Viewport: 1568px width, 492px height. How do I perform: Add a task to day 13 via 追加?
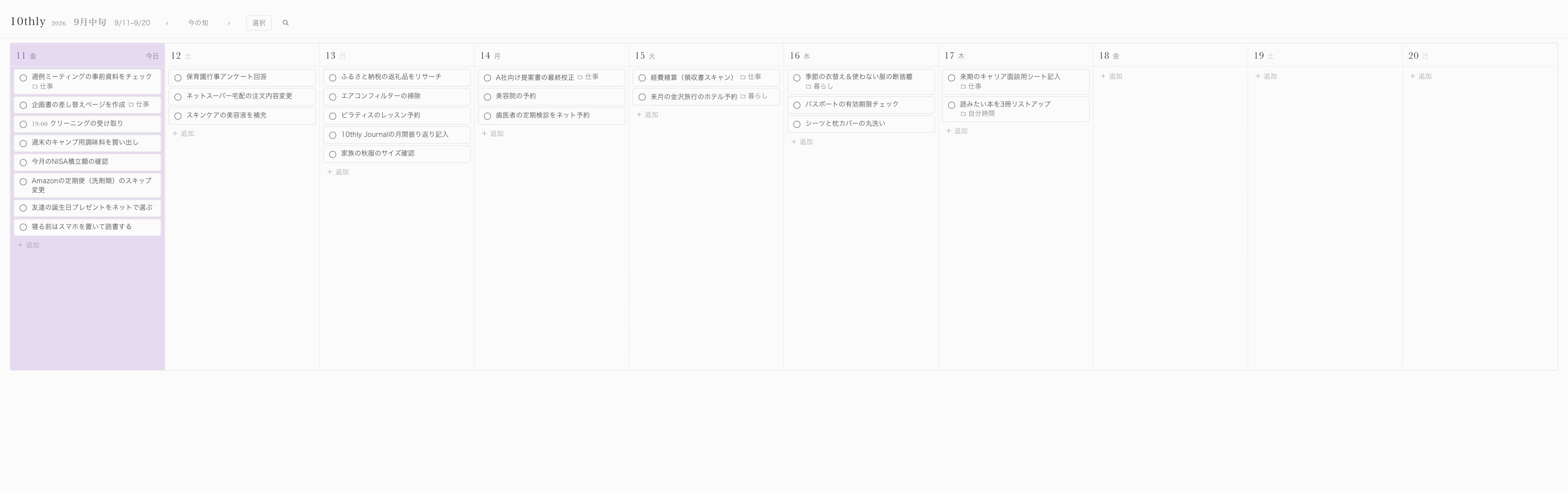coord(338,172)
